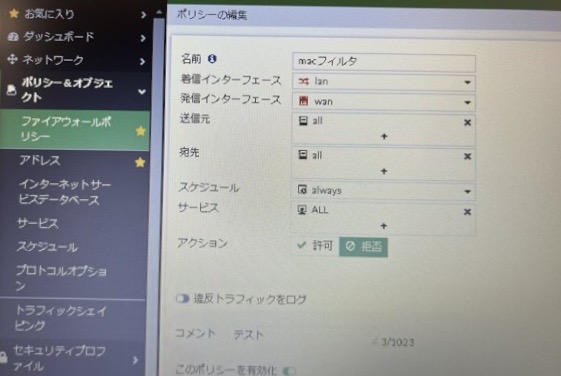Set action to 拒否
Viewport: 561px width, 376px height.
coord(364,247)
